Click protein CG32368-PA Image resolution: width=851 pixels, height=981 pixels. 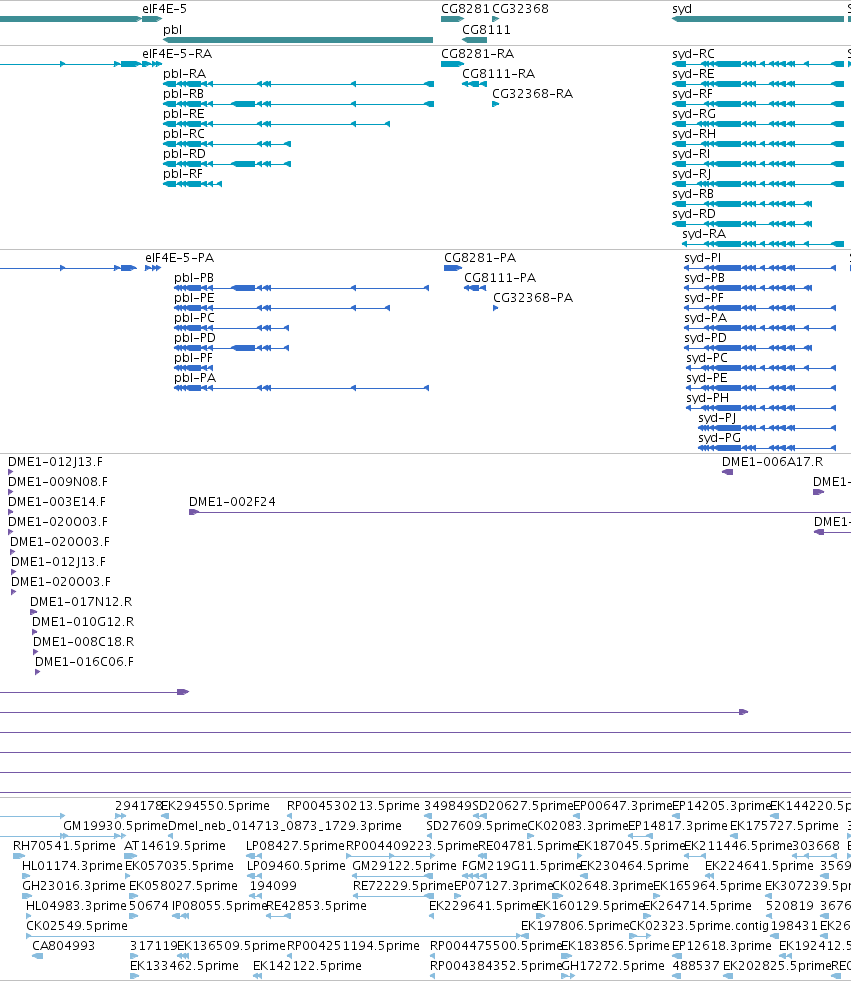pos(496,308)
